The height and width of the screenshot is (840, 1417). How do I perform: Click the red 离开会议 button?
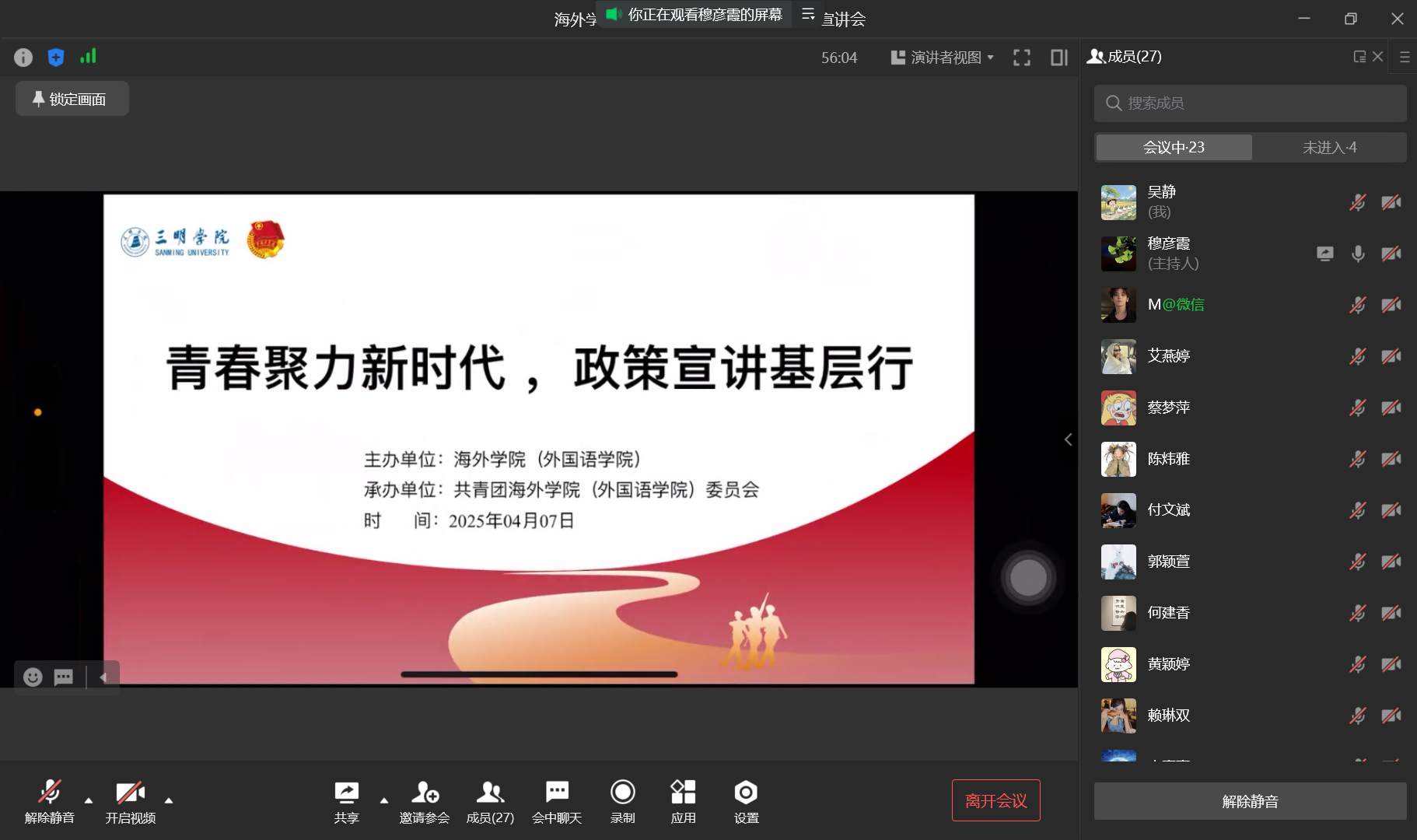pos(995,800)
